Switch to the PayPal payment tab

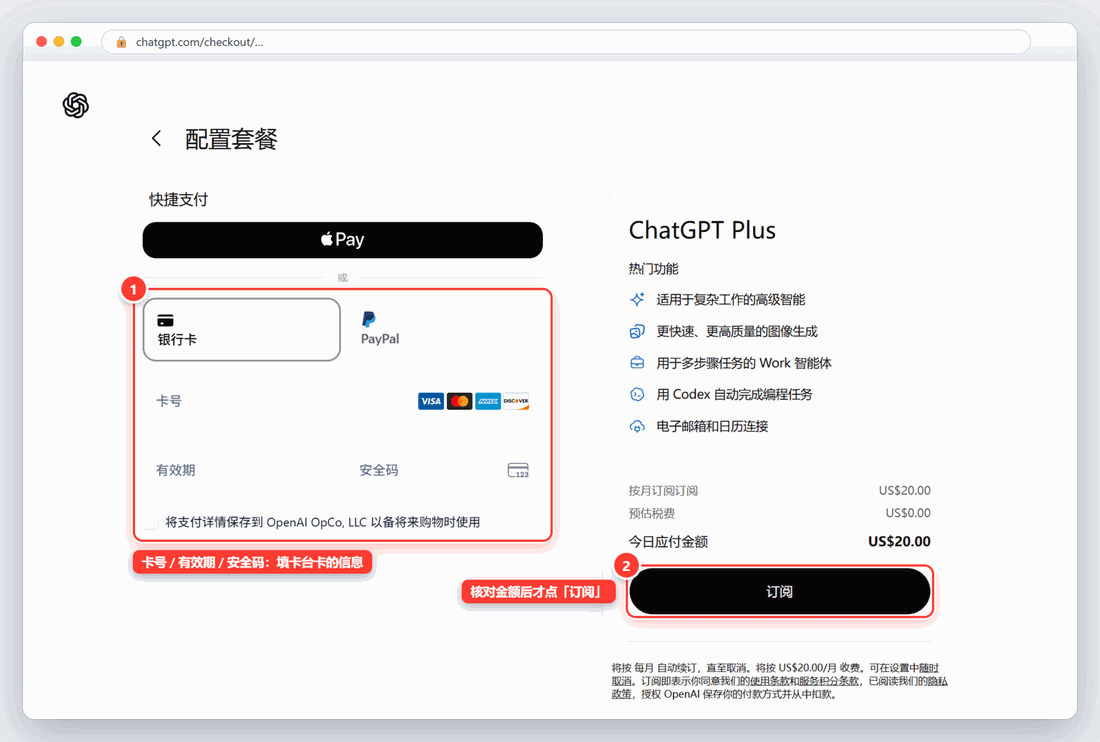pyautogui.click(x=445, y=330)
